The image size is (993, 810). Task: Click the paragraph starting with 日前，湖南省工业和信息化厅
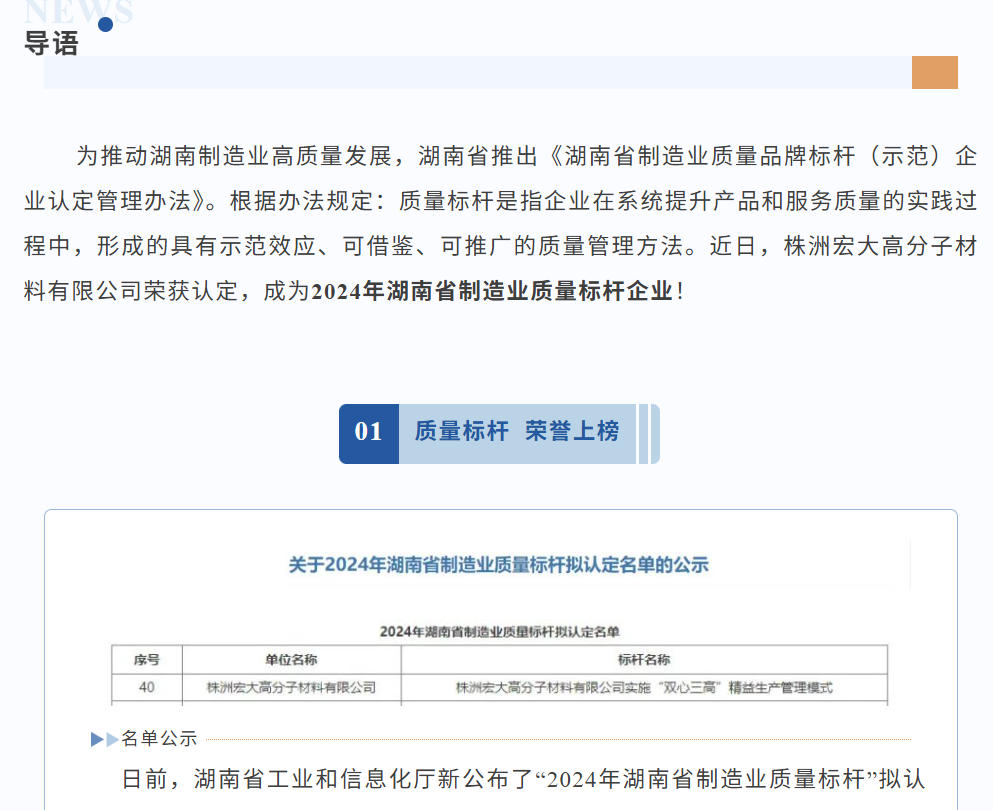(x=524, y=779)
